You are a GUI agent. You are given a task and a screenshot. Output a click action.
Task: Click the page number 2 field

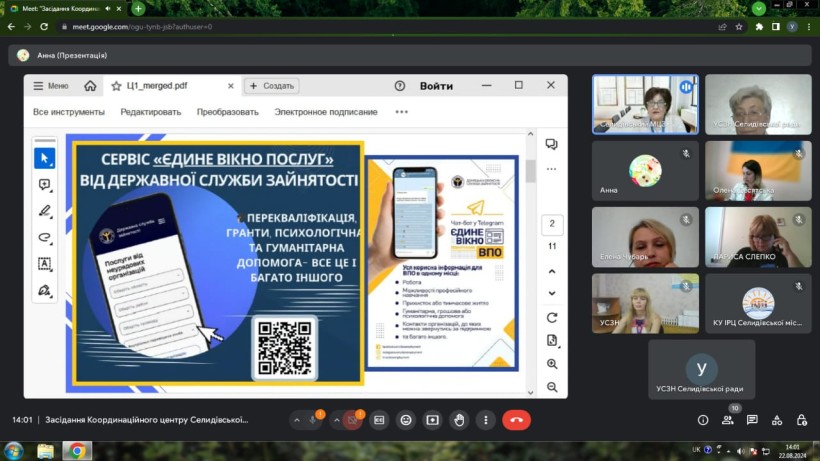[552, 224]
